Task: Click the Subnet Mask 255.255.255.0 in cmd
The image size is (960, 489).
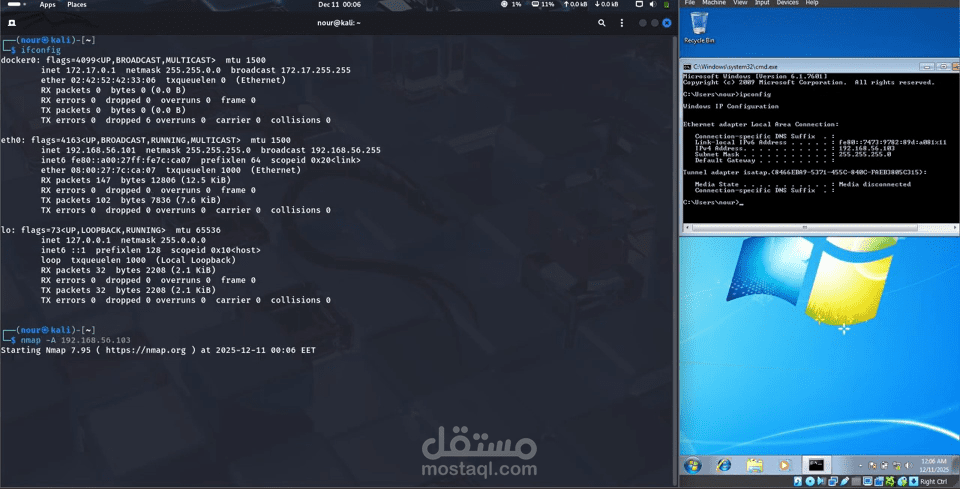Action: [864, 154]
